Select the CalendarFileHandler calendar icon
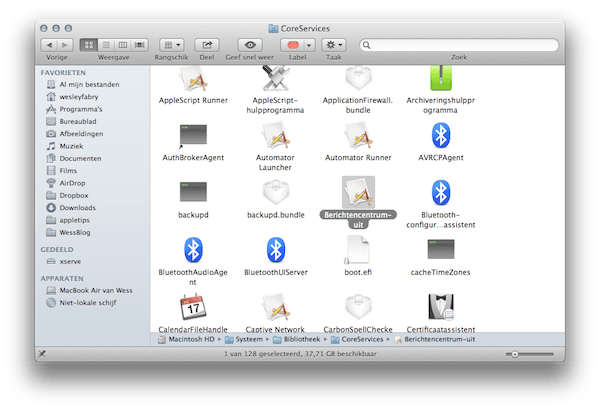The height and width of the screenshot is (410, 600). click(x=193, y=307)
